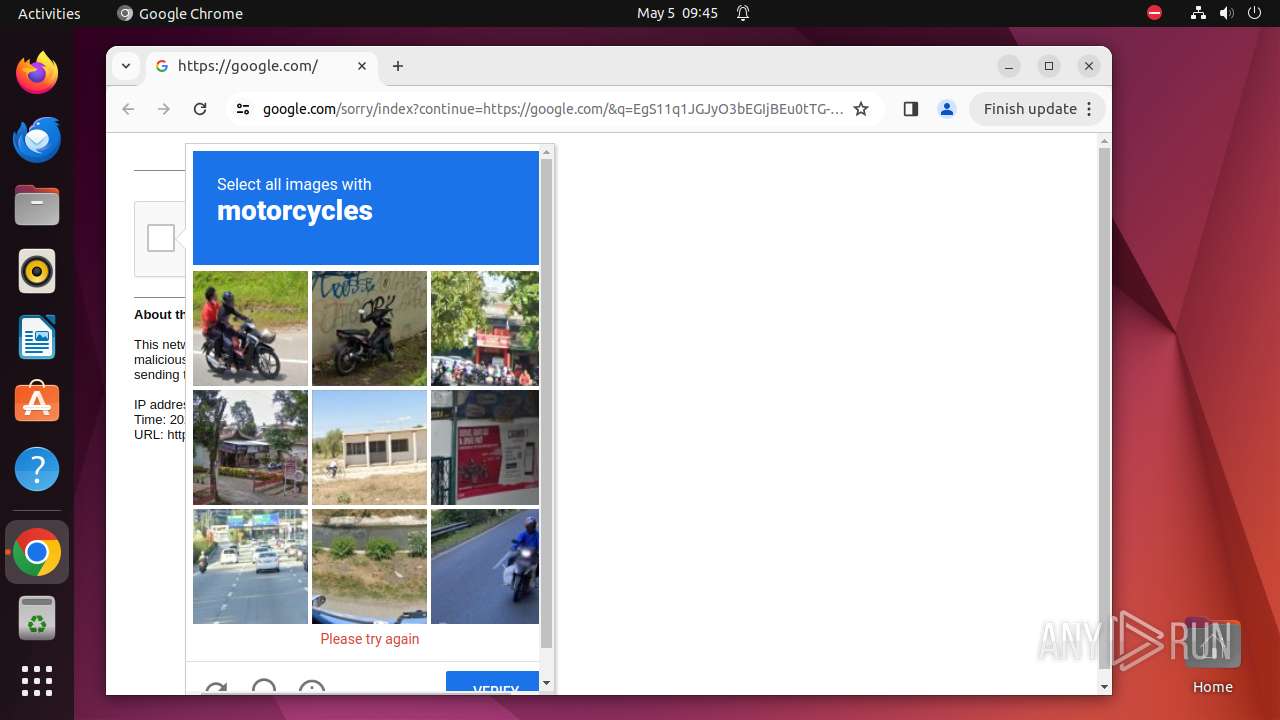Click the VERIFY button
1280x720 pixels.
[493, 683]
